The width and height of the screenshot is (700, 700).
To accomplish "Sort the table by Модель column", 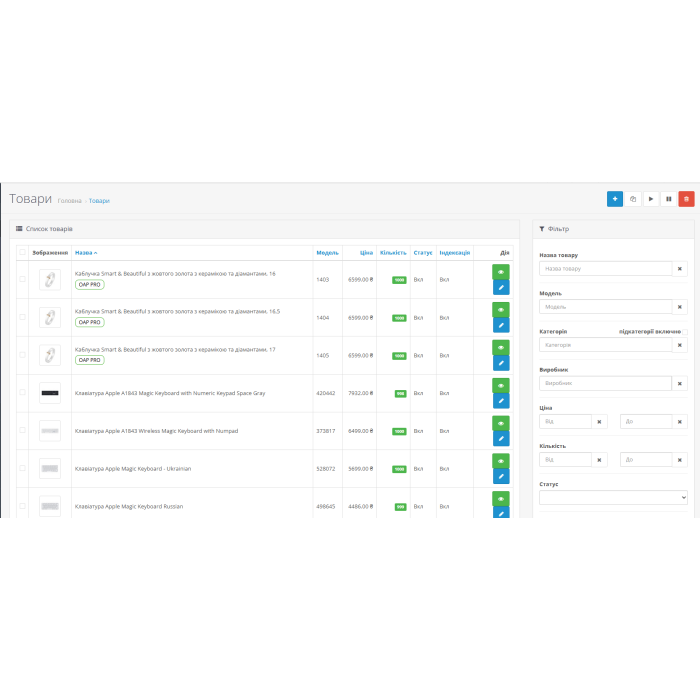I will pyautogui.click(x=327, y=253).
